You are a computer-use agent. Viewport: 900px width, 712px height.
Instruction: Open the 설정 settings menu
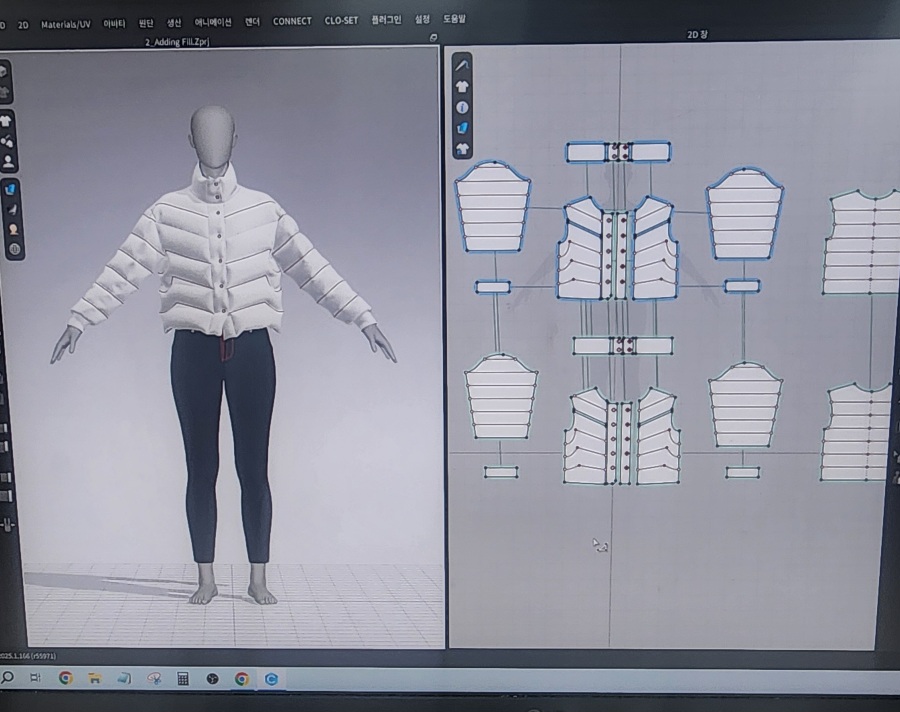point(422,19)
